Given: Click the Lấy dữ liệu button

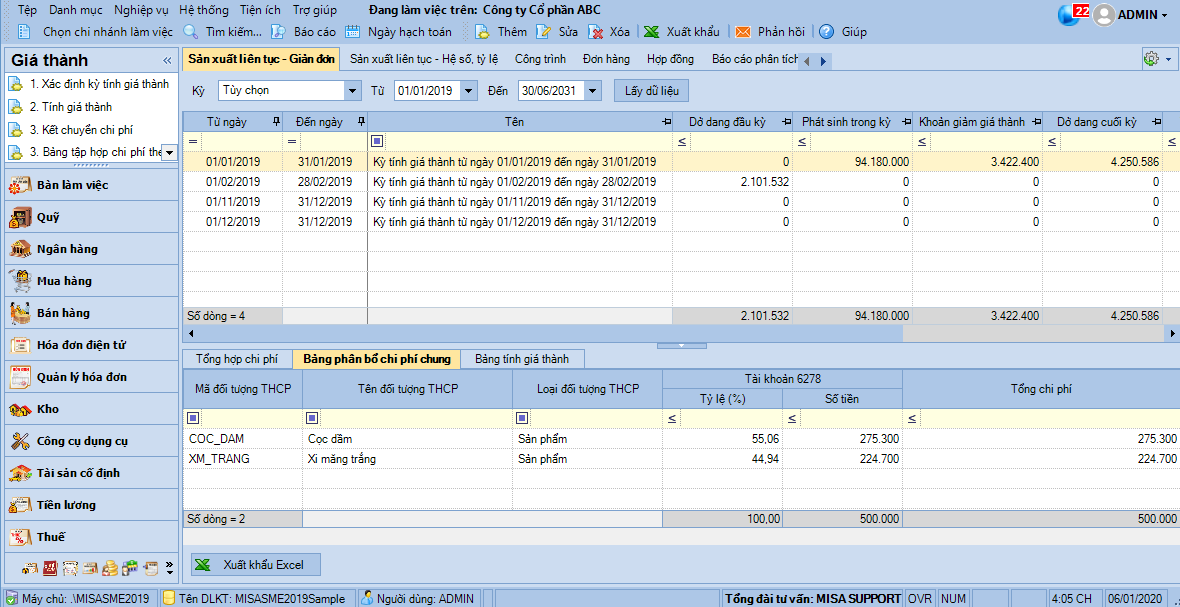Looking at the screenshot, I should coord(651,91).
